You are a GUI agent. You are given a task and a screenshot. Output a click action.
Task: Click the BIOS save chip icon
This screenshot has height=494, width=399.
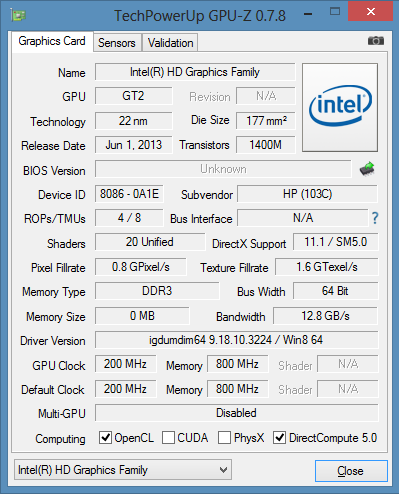(367, 169)
